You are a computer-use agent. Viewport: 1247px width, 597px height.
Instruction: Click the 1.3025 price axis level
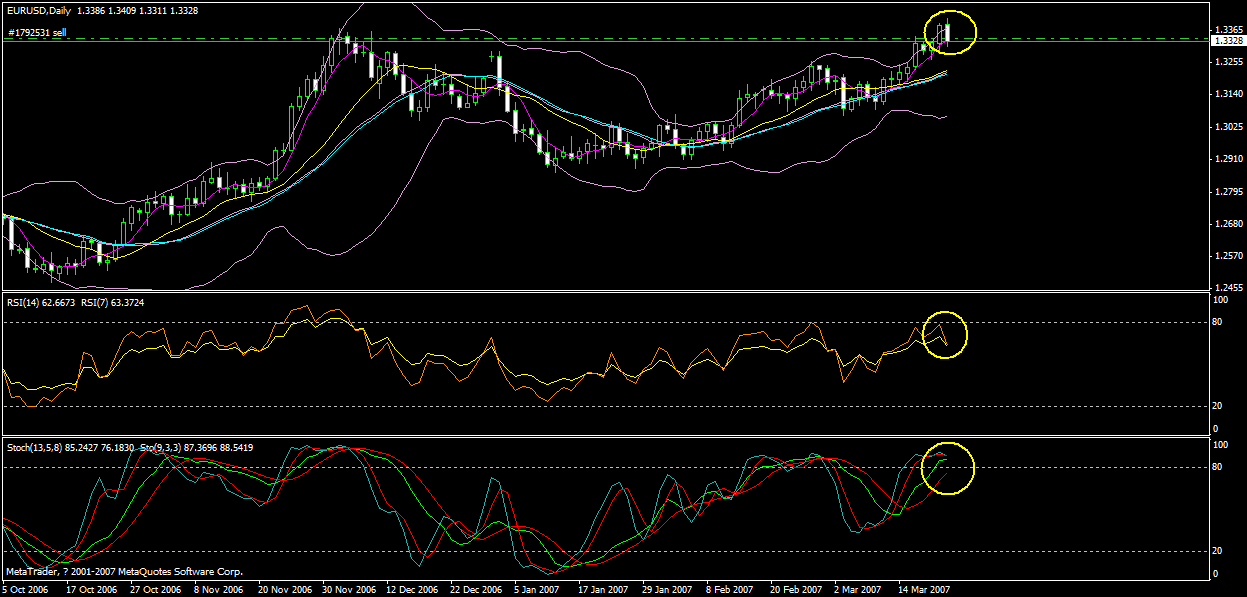1228,127
